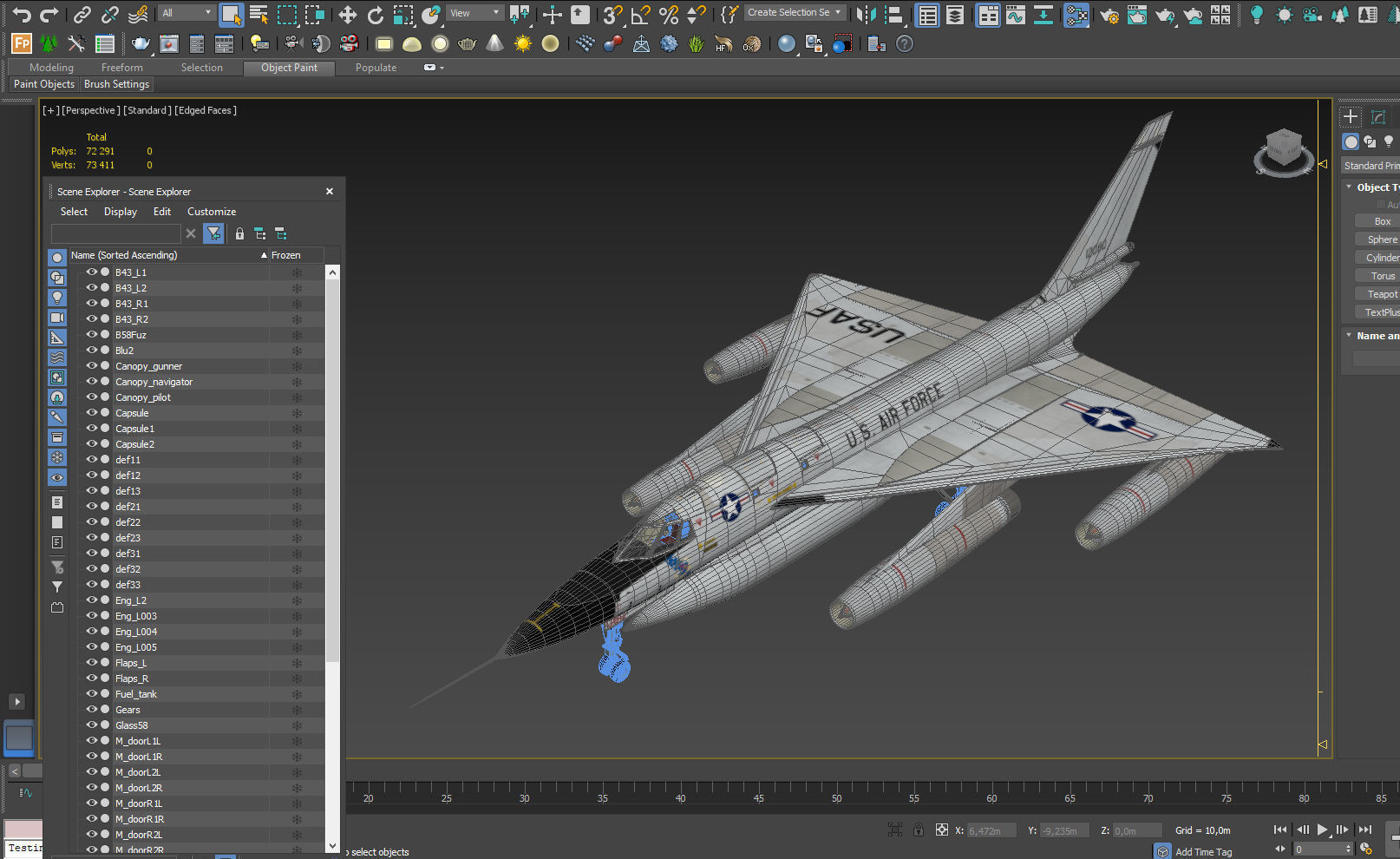Activate the Select and Rotate tool
This screenshot has width=1400, height=859.
pos(375,14)
